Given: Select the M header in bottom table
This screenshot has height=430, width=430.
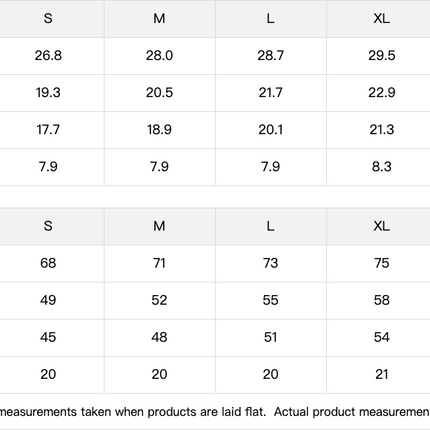Looking at the screenshot, I should click(159, 226).
